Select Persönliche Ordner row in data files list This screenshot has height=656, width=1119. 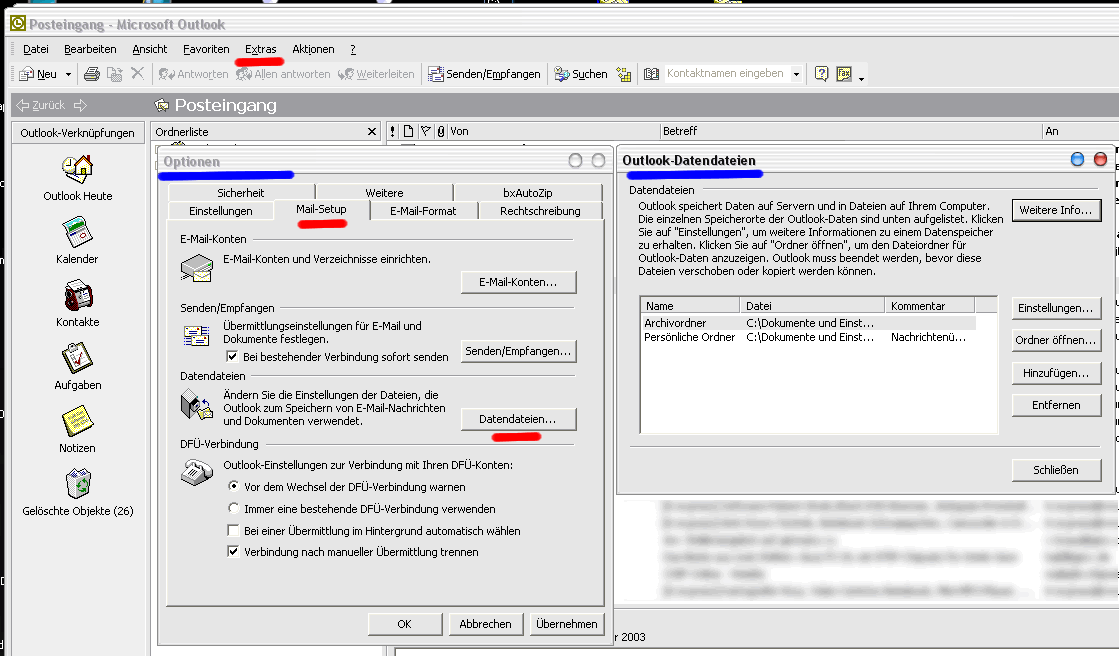[691, 338]
